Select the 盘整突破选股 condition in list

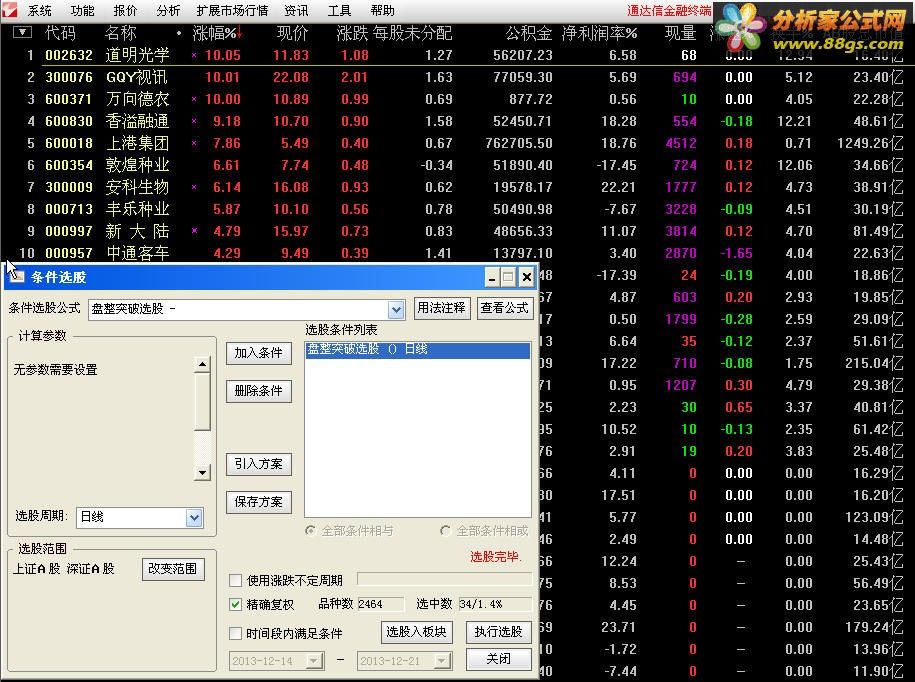[x=418, y=349]
